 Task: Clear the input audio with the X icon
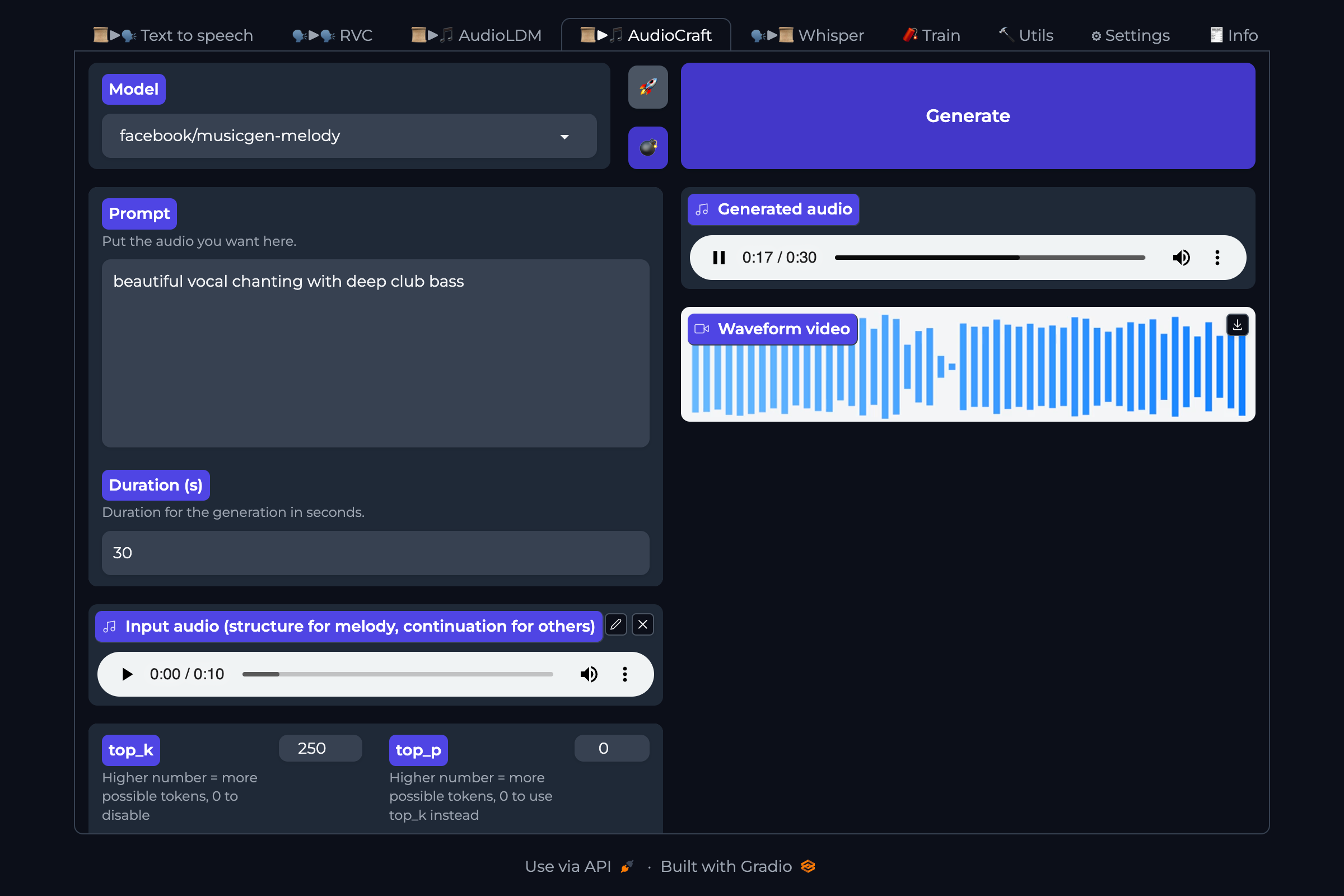(x=642, y=624)
